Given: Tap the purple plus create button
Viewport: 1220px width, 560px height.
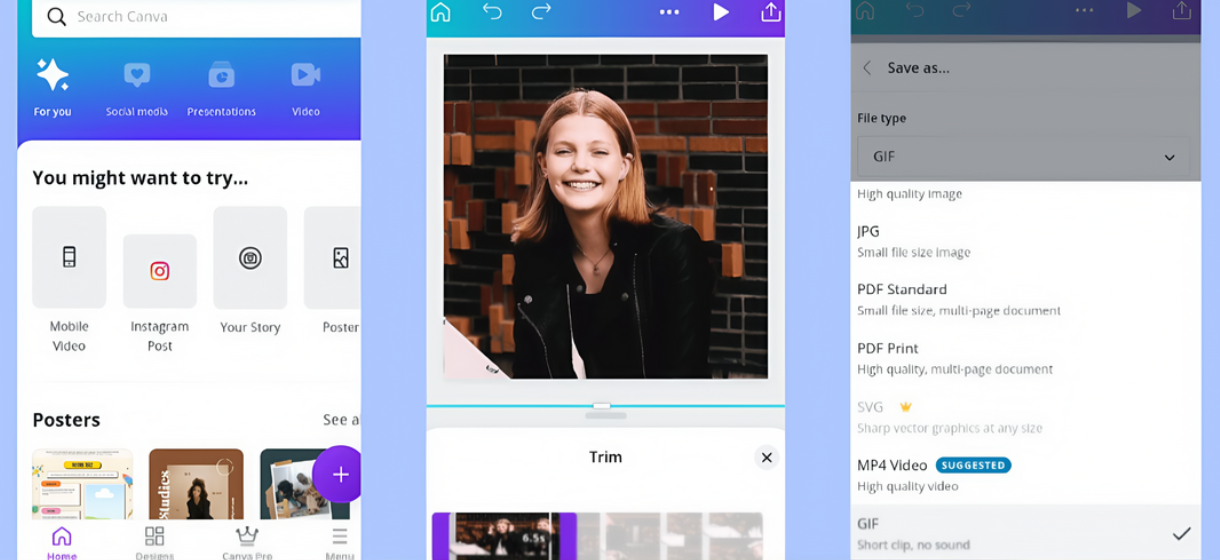Looking at the screenshot, I should point(340,474).
